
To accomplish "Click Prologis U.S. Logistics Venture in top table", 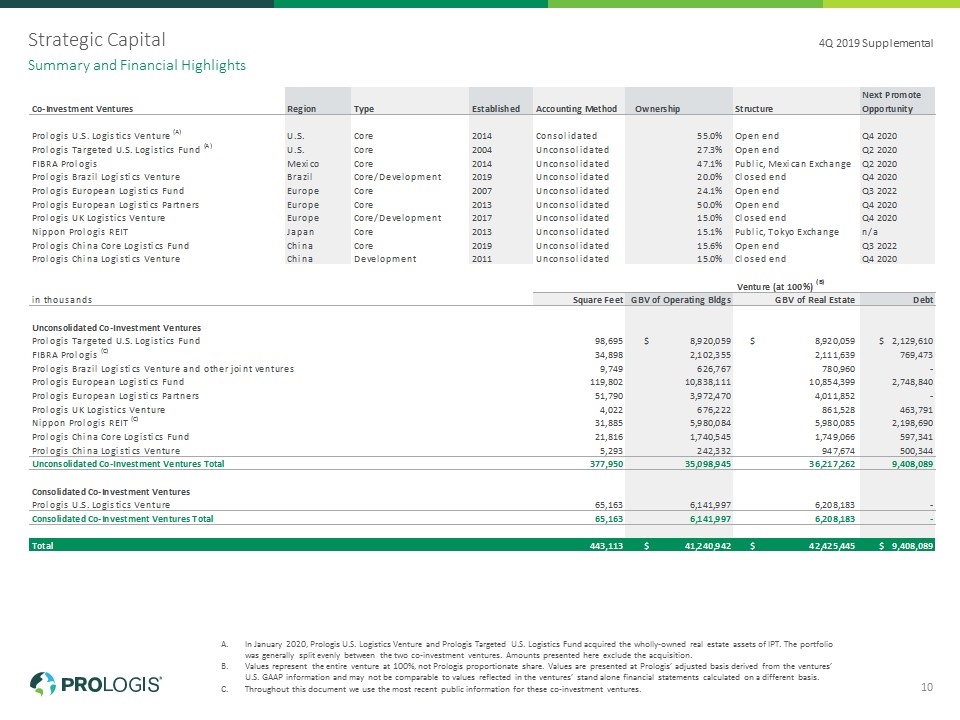I will (x=101, y=136).
